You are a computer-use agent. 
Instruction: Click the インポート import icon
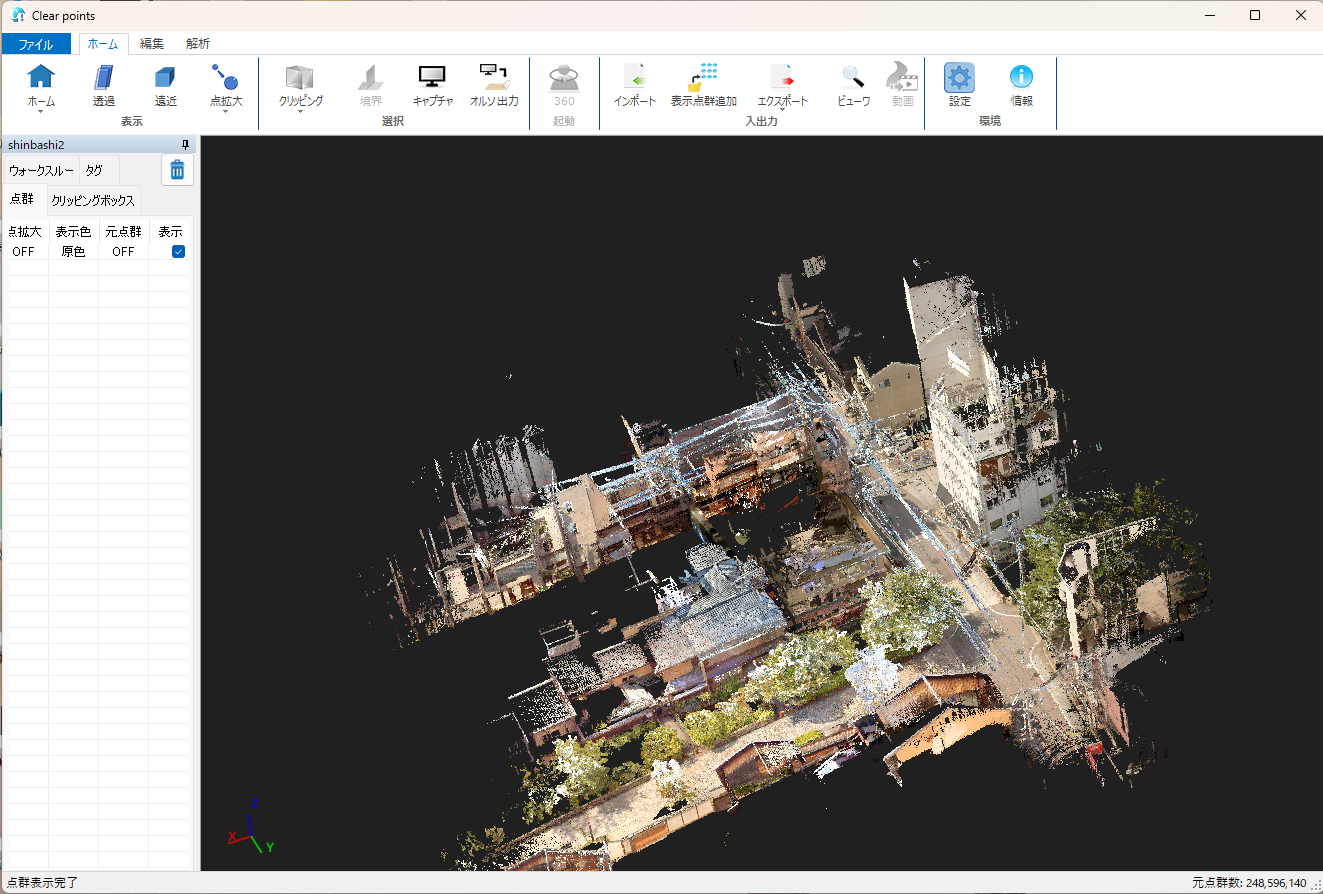(634, 78)
